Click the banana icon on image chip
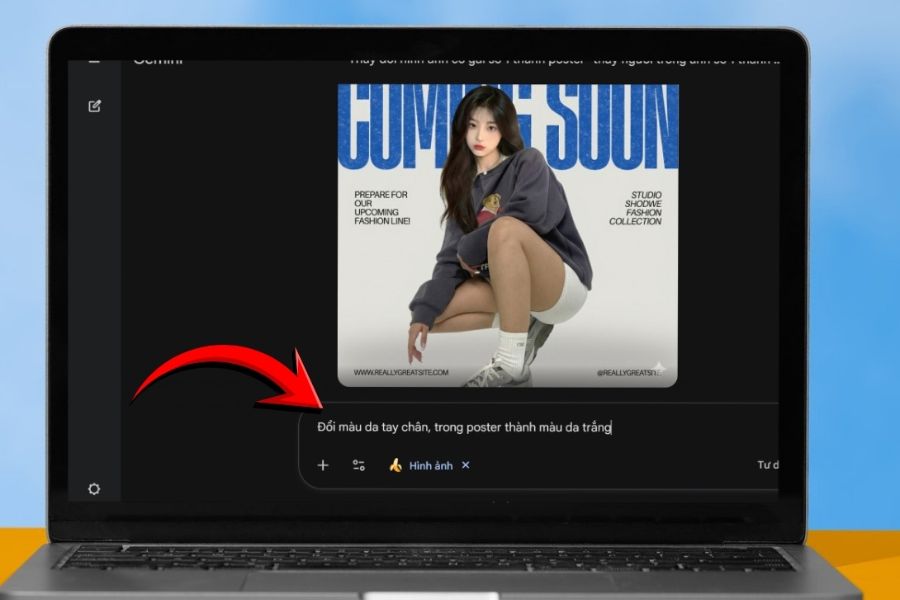The width and height of the screenshot is (900, 600). 395,465
